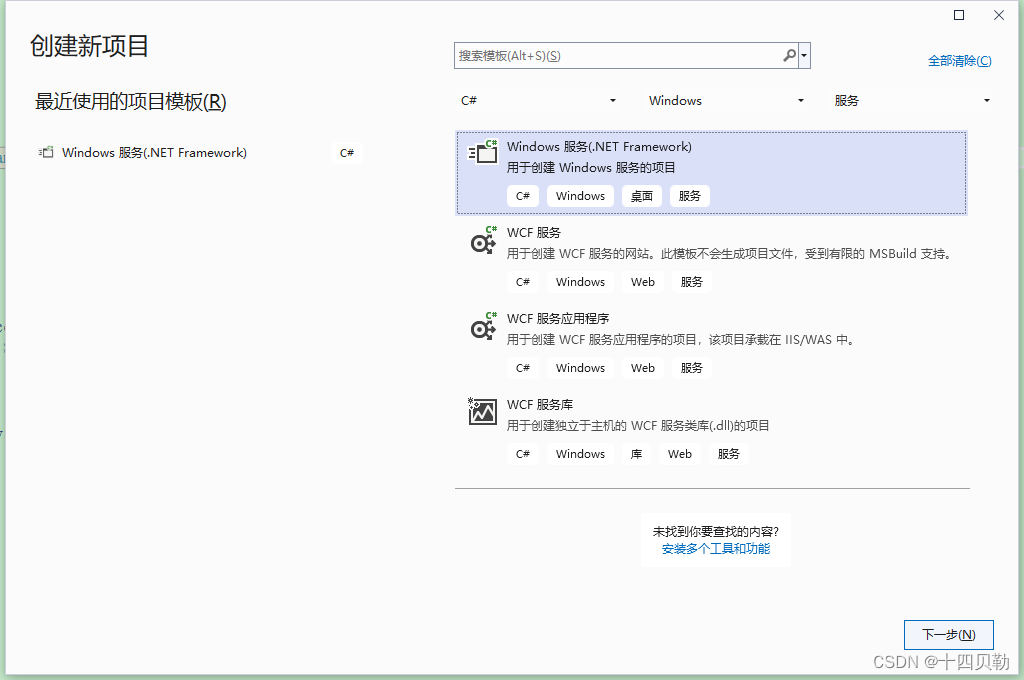The height and width of the screenshot is (680, 1024).
Task: Click the 下一步 button
Action: [948, 634]
